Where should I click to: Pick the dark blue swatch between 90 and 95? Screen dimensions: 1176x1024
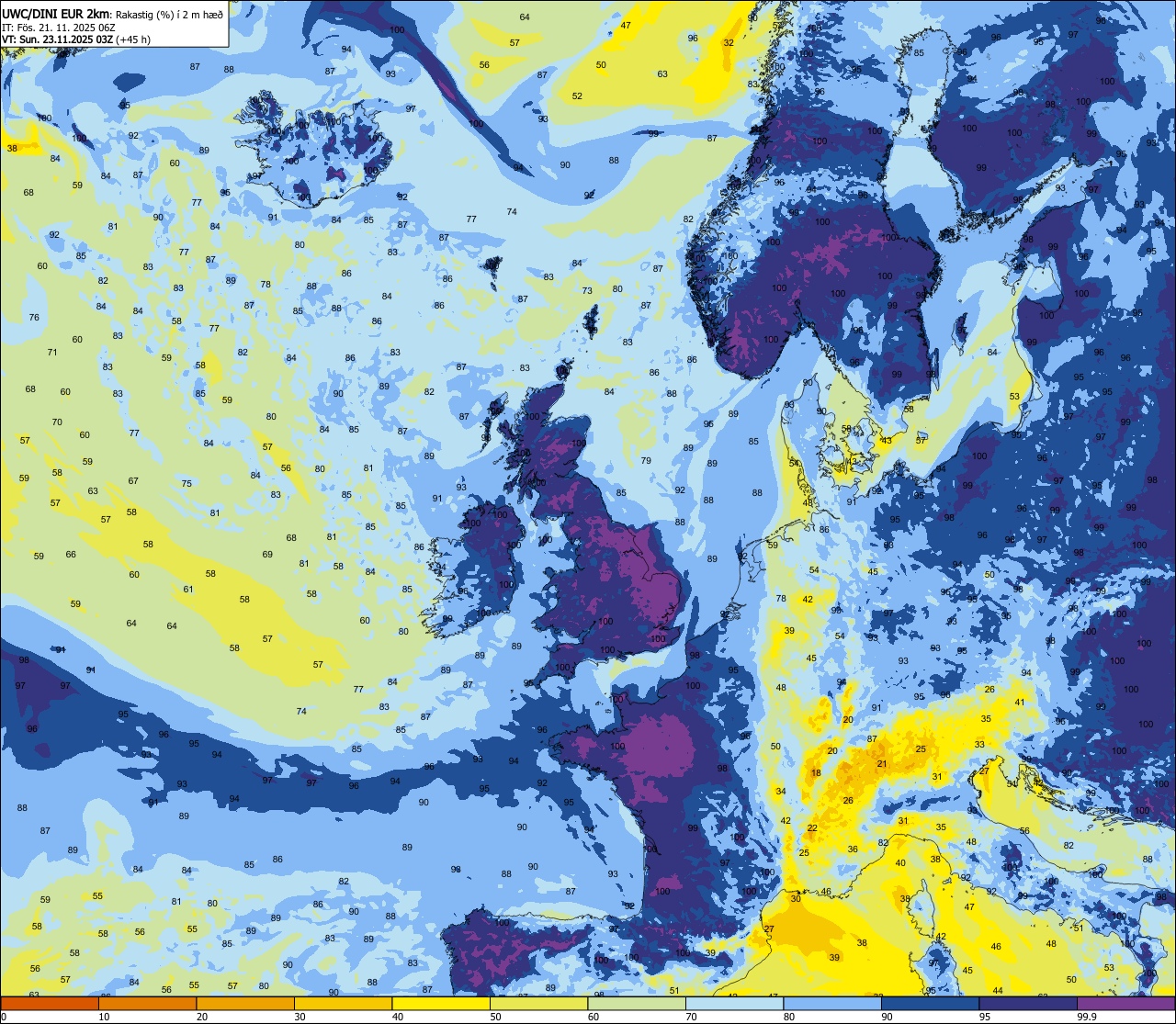[x=930, y=1004]
